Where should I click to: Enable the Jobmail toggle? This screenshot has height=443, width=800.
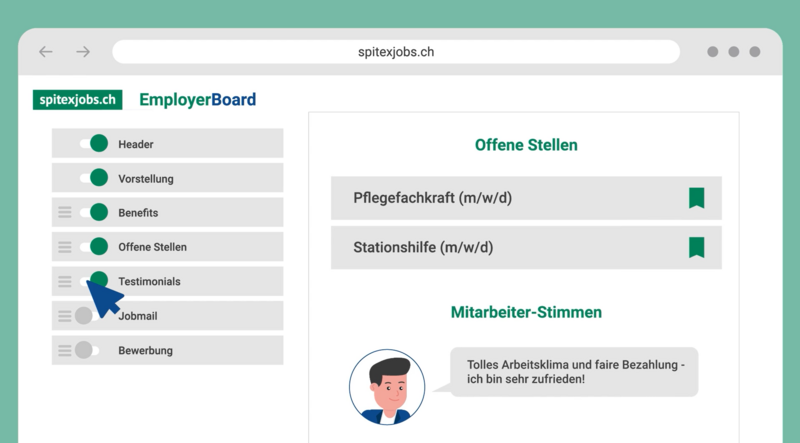88,315
